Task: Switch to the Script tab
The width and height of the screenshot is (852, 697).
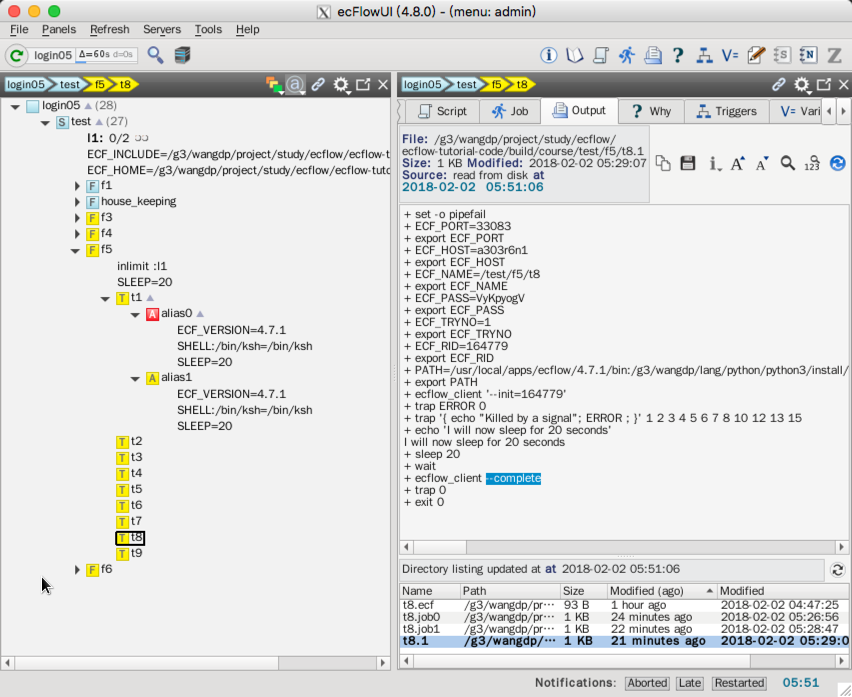Action: 442,111
